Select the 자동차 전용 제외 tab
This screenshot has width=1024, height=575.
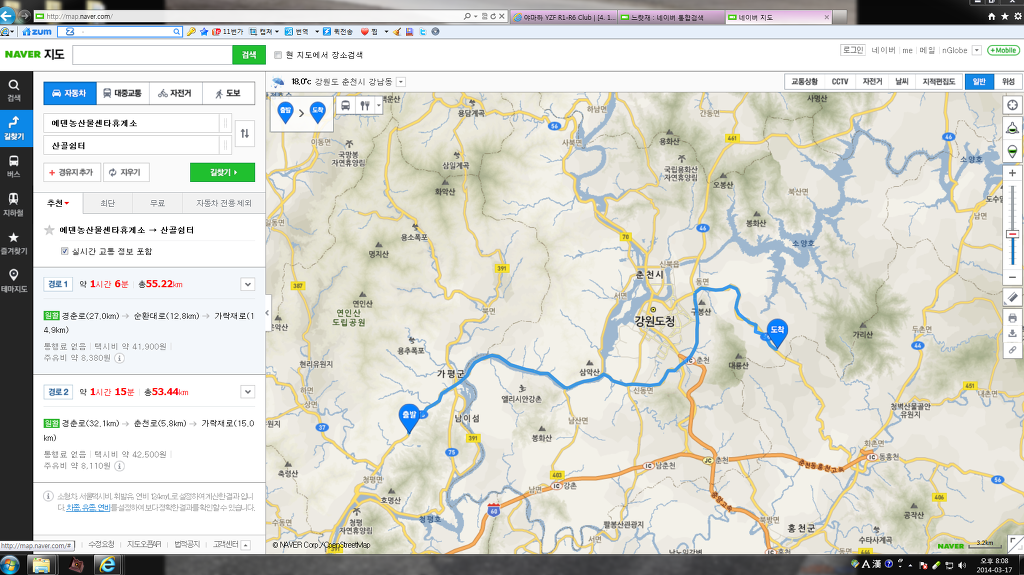(224, 203)
